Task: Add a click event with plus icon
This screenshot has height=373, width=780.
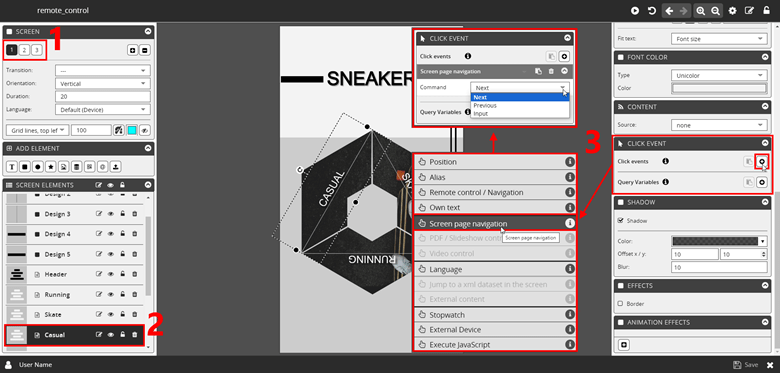Action: [x=761, y=161]
